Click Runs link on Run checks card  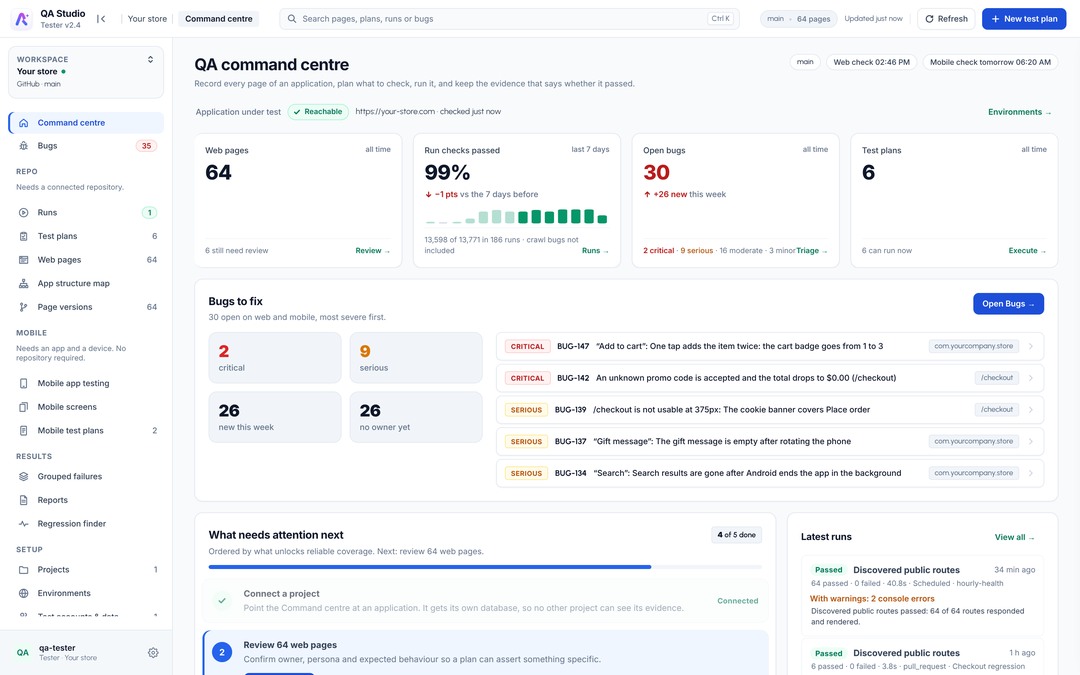click(x=595, y=251)
